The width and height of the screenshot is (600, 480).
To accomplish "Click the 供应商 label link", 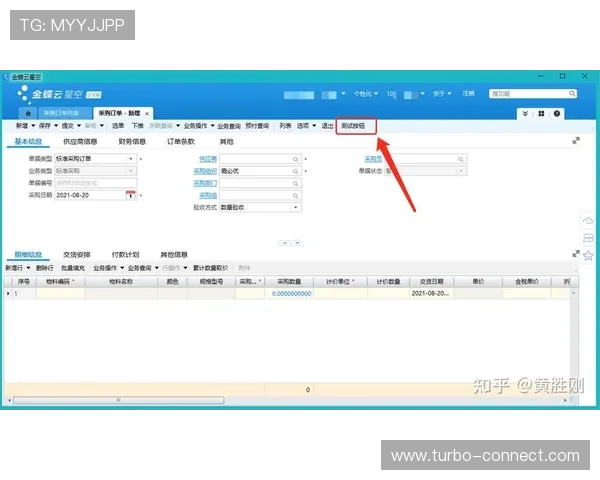I will click(x=208, y=159).
